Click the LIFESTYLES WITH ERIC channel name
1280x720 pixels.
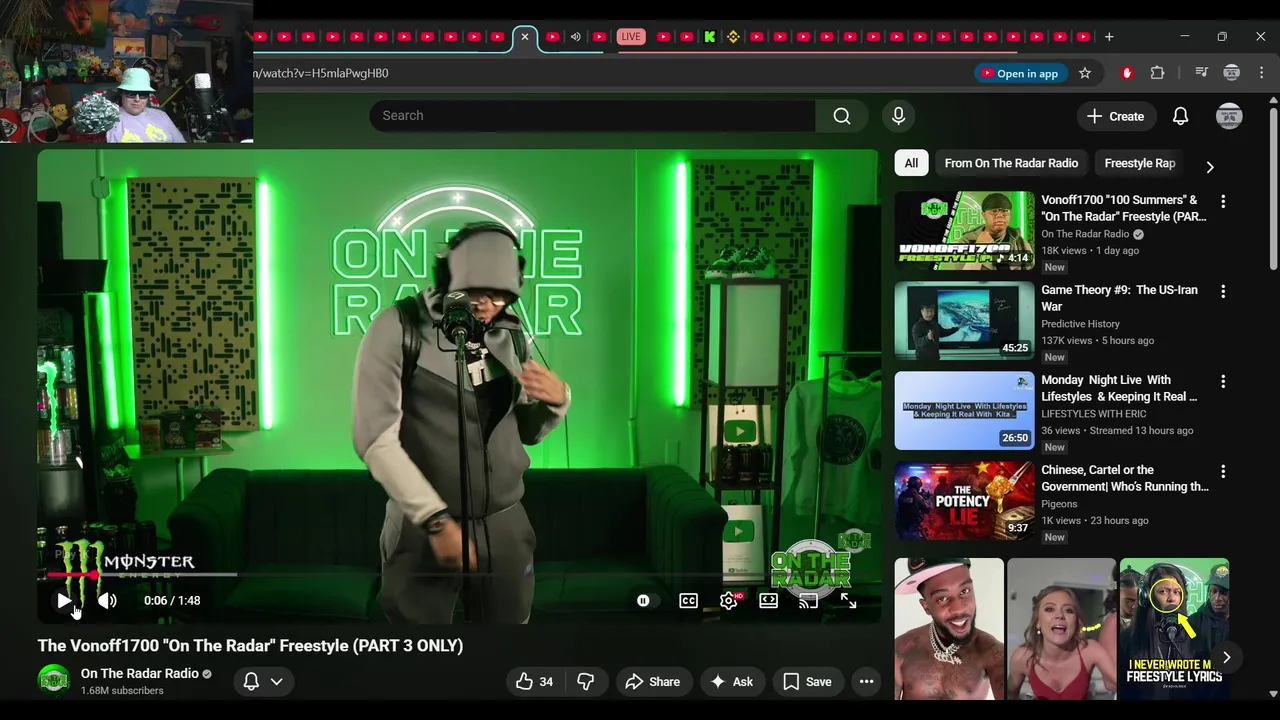click(x=1099, y=414)
